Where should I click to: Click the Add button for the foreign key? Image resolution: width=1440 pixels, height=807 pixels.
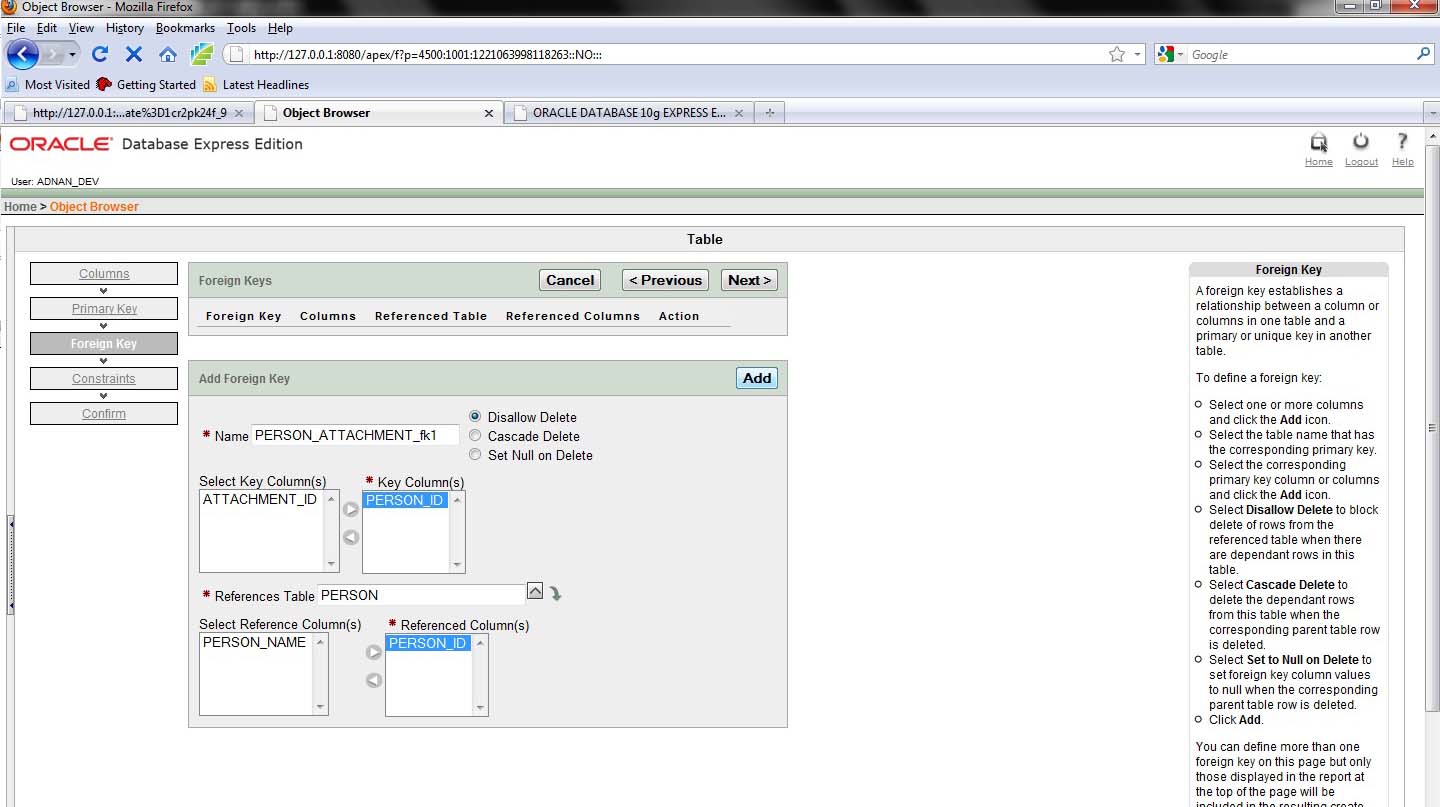756,378
